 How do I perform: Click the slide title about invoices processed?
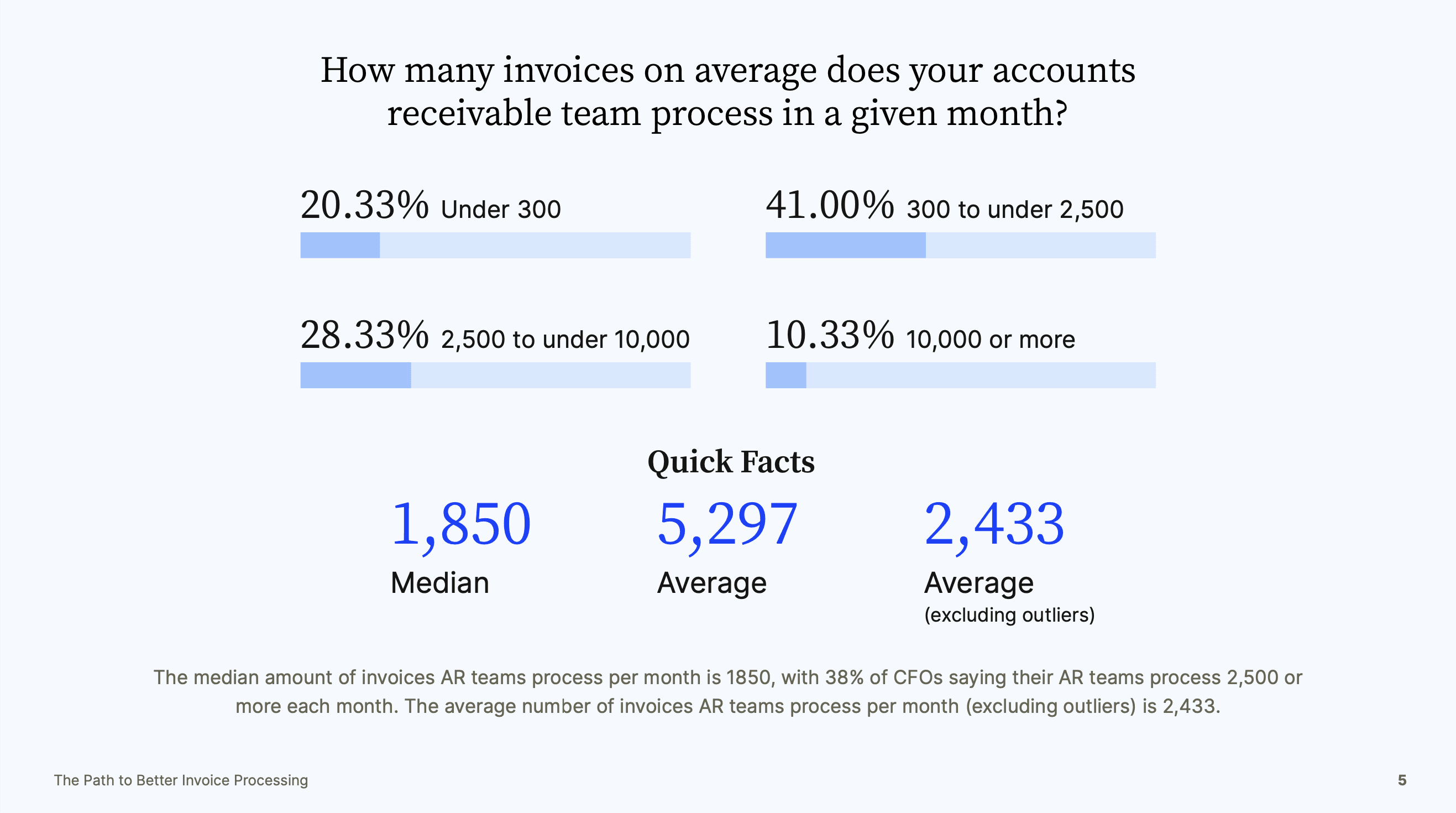click(728, 91)
